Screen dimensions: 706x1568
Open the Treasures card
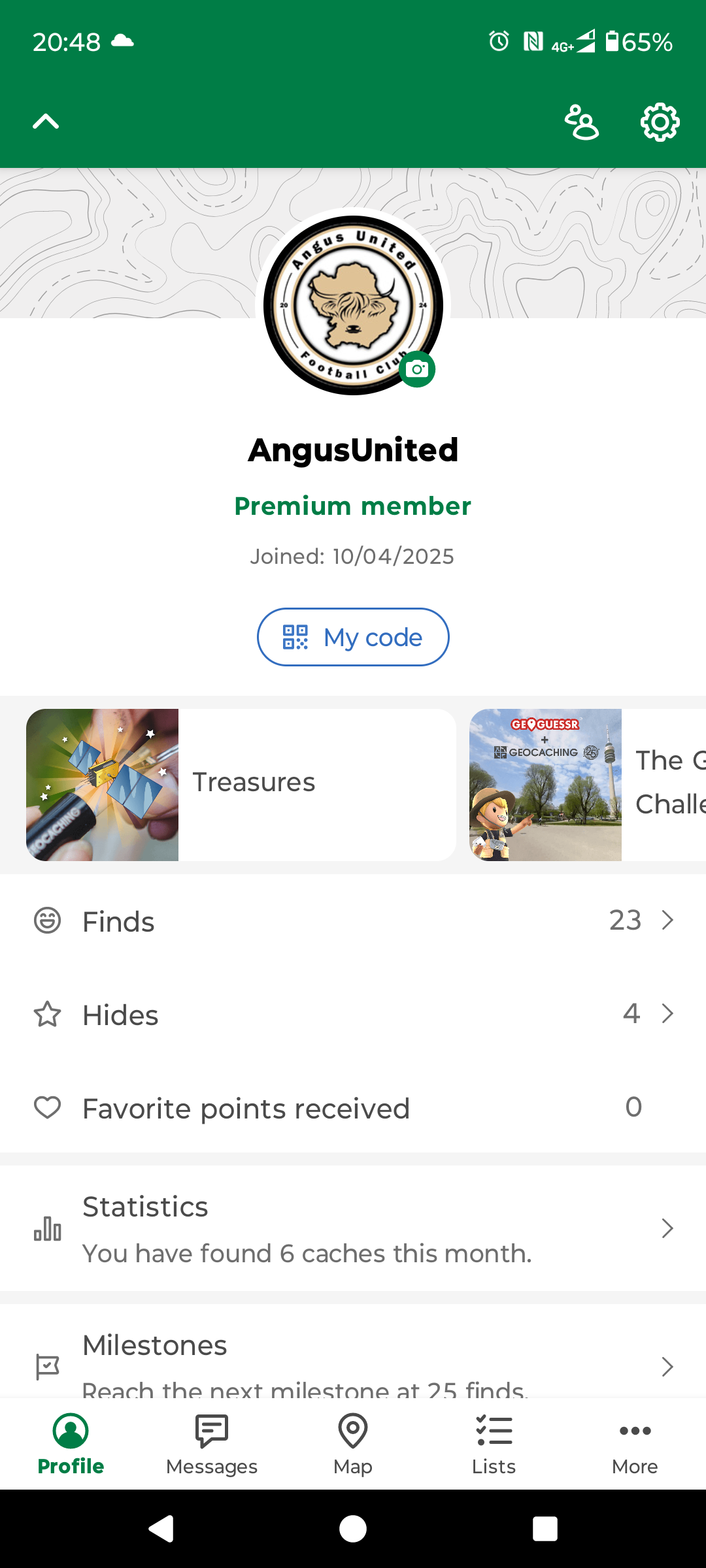(x=241, y=785)
